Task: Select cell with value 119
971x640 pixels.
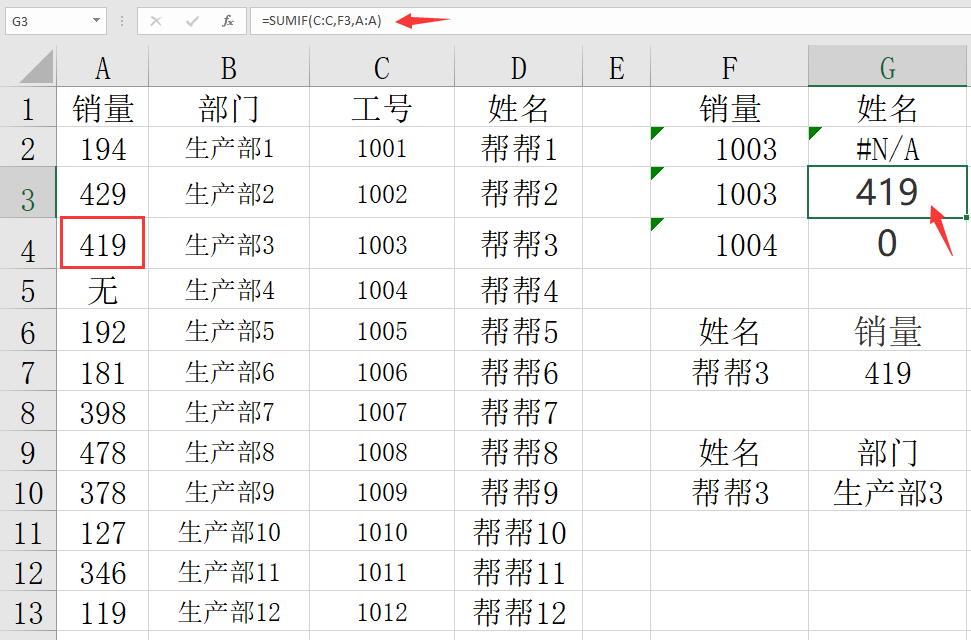Action: 103,612
